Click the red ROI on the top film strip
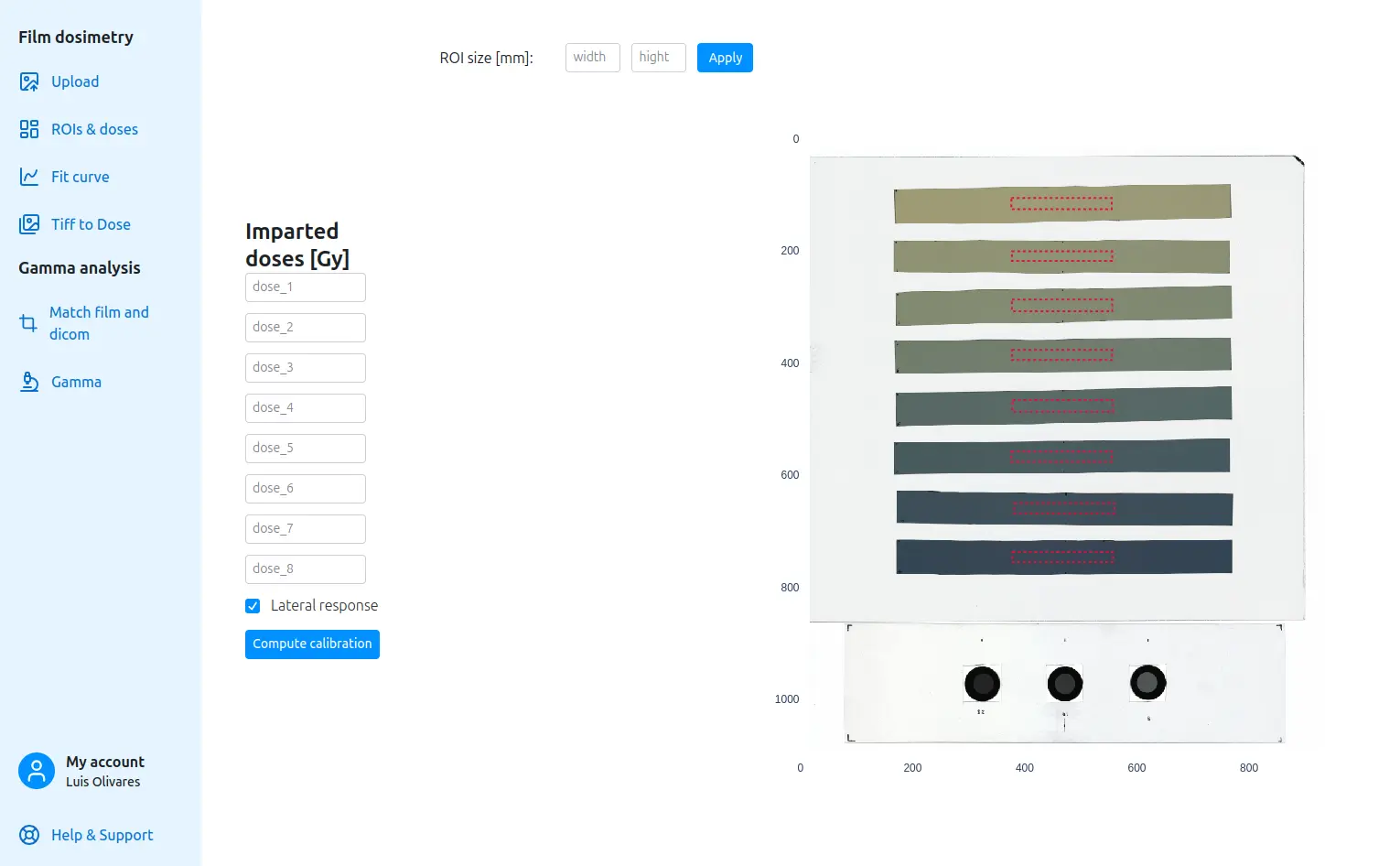 (x=1061, y=203)
